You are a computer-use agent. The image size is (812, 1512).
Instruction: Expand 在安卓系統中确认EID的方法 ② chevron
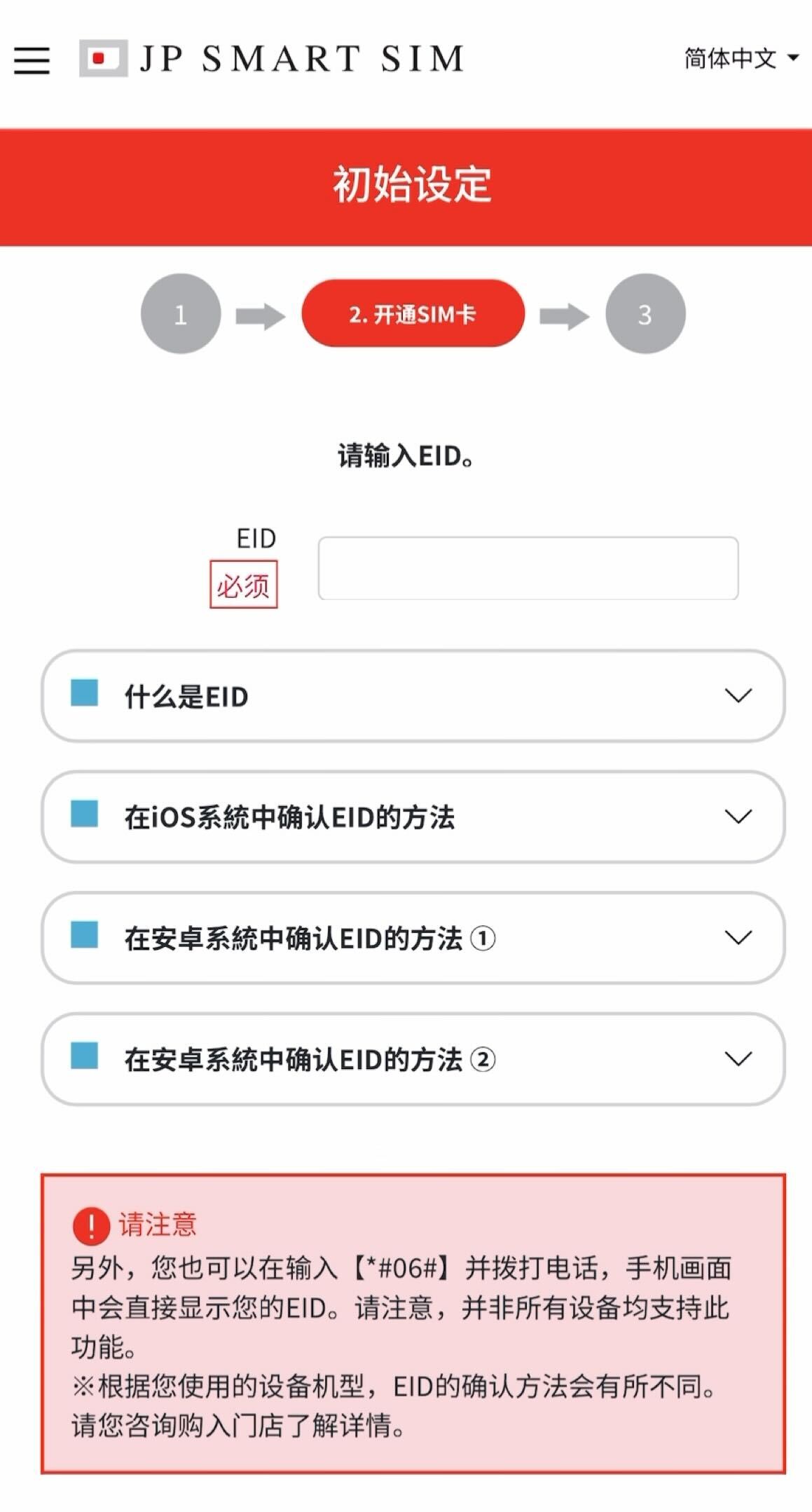738,1058
